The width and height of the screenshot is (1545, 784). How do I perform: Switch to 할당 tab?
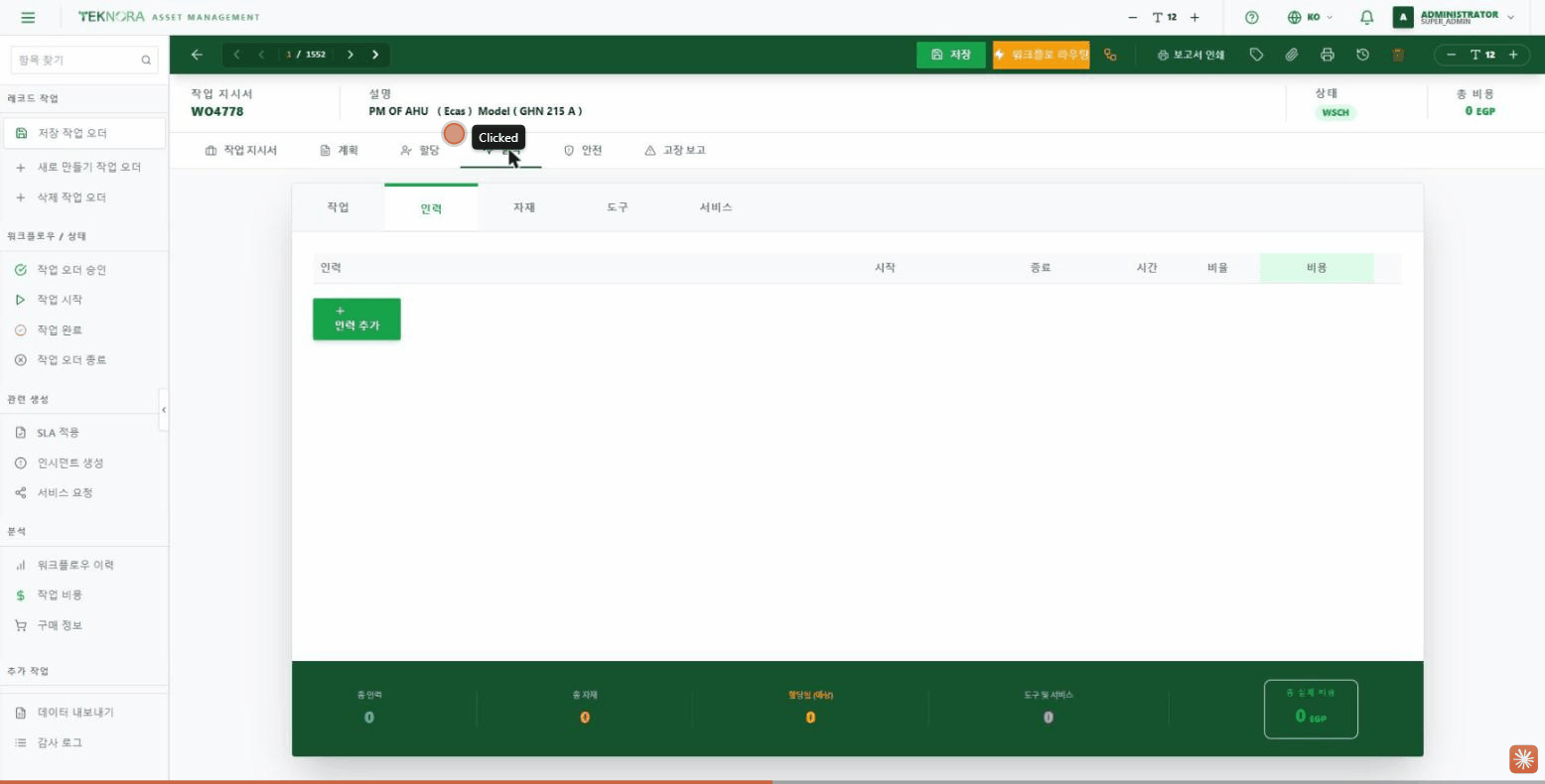(419, 151)
